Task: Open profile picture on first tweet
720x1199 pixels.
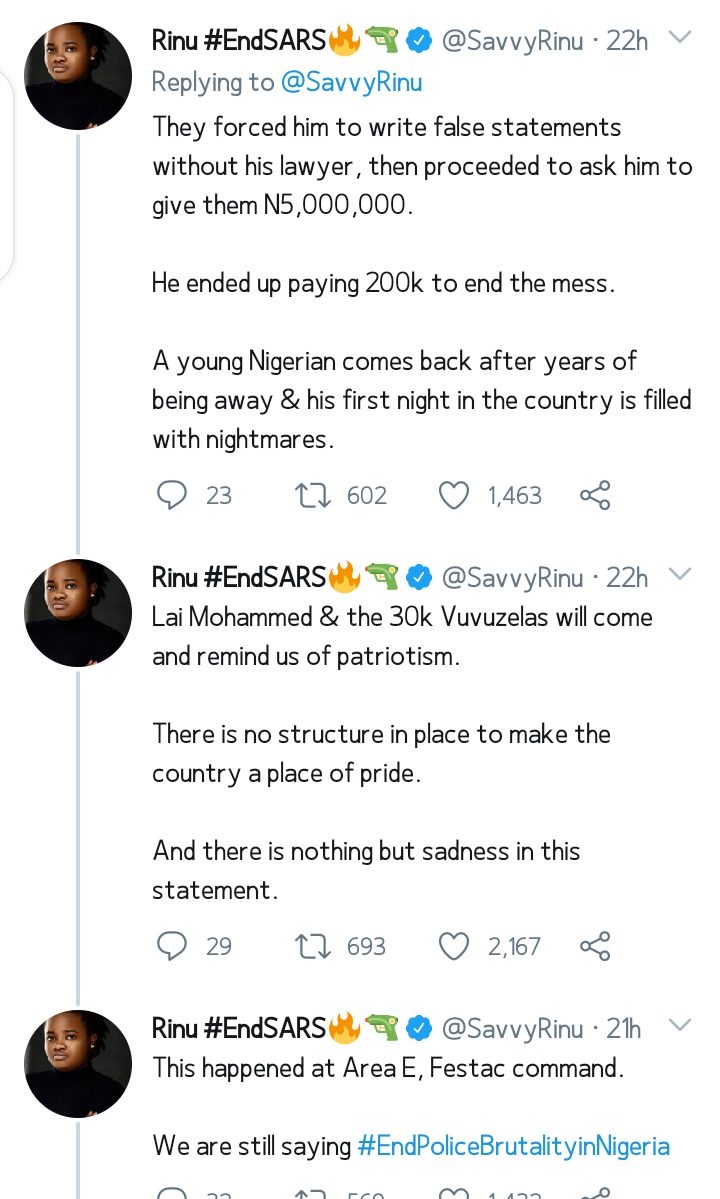Action: coord(78,76)
